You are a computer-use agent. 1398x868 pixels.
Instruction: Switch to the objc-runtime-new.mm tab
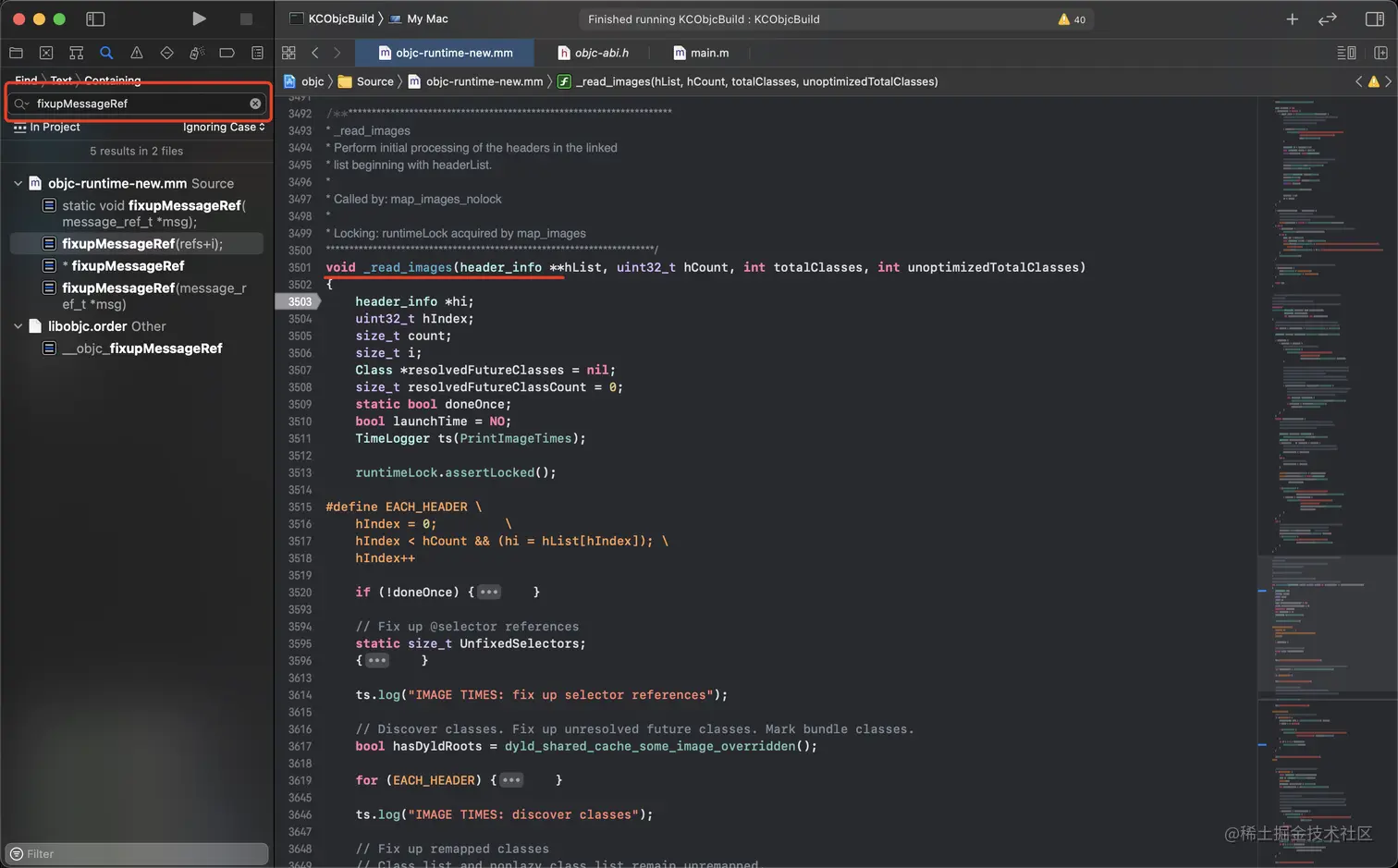[x=445, y=53]
